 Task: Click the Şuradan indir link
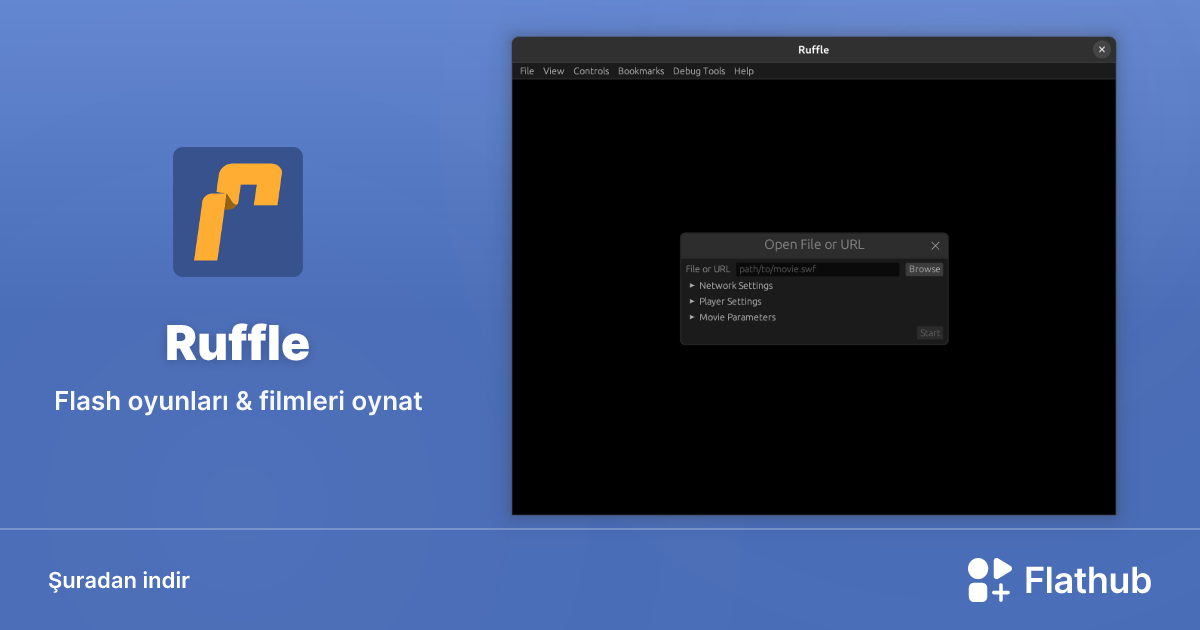coord(119,580)
